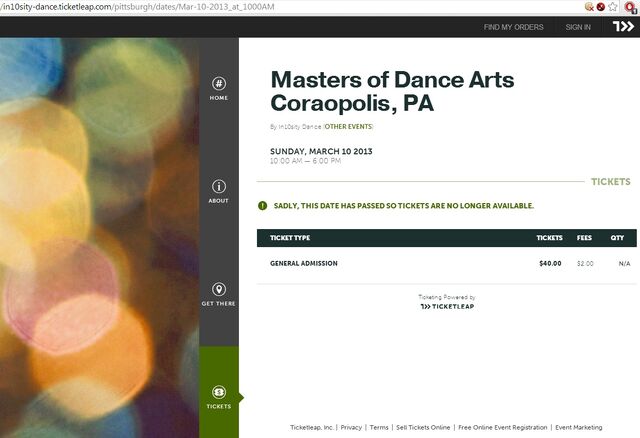The width and height of the screenshot is (640, 438).
Task: Click the N/A quantity value
Action: click(x=624, y=264)
